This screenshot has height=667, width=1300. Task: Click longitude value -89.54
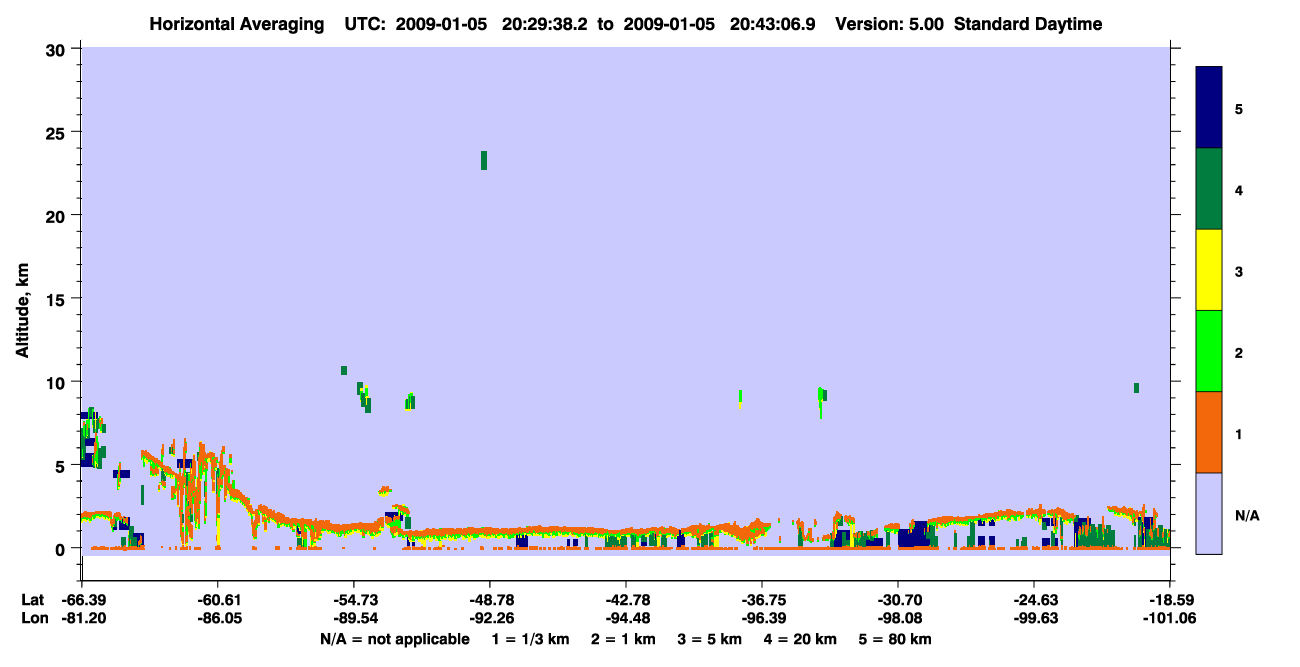click(354, 618)
